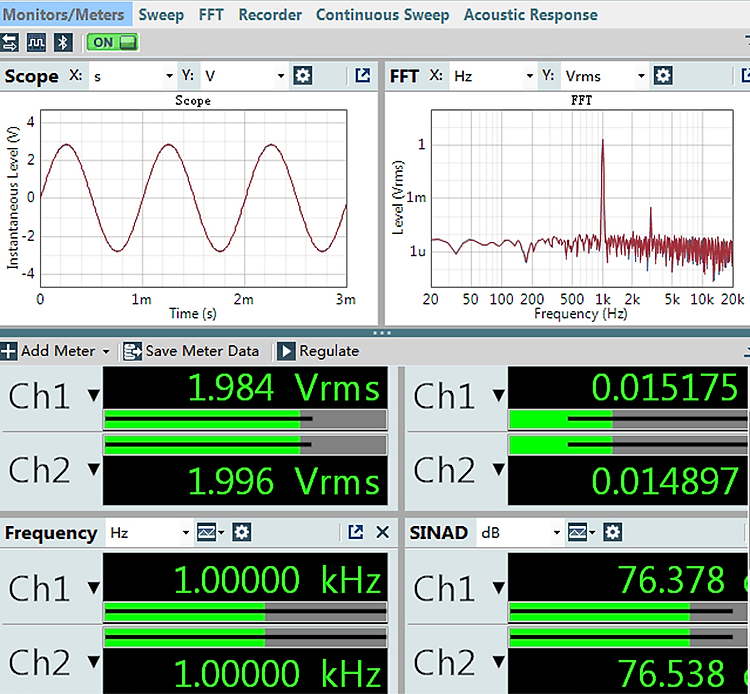Image resolution: width=750 pixels, height=694 pixels.
Task: Open SINAD meter settings gear
Action: [x=613, y=532]
